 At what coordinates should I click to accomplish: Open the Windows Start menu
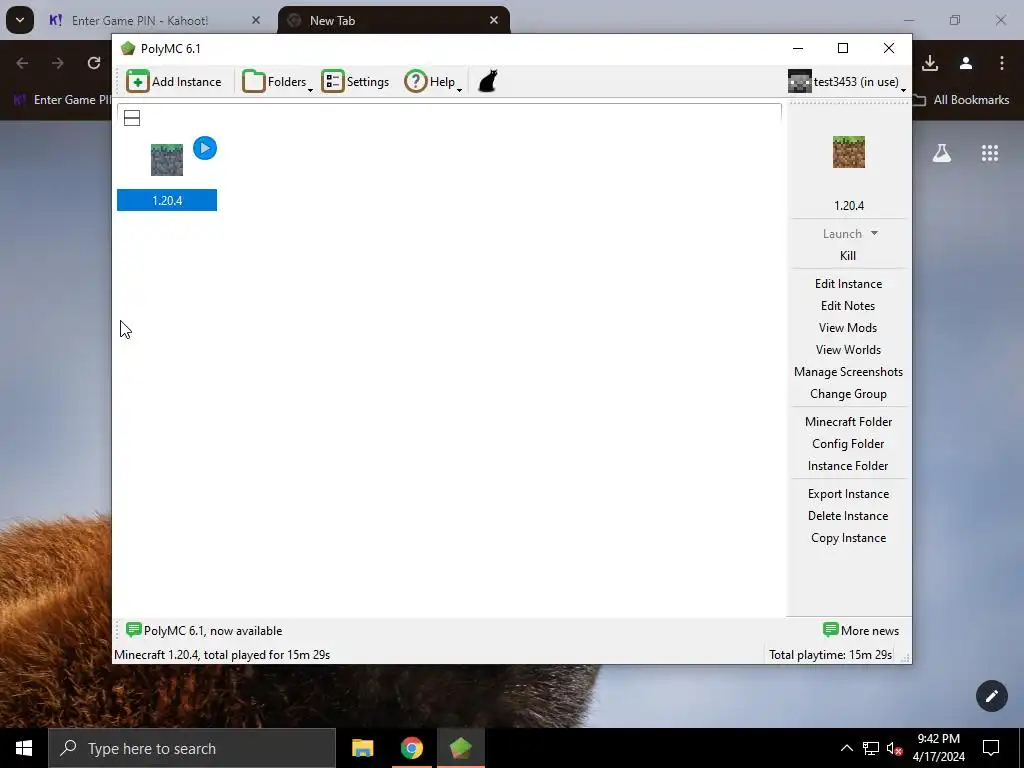24,748
